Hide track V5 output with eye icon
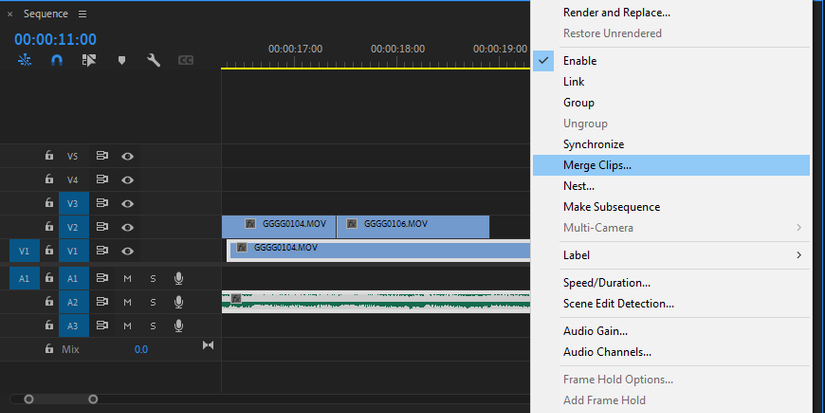Screen dimensions: 825x413 [x=127, y=156]
